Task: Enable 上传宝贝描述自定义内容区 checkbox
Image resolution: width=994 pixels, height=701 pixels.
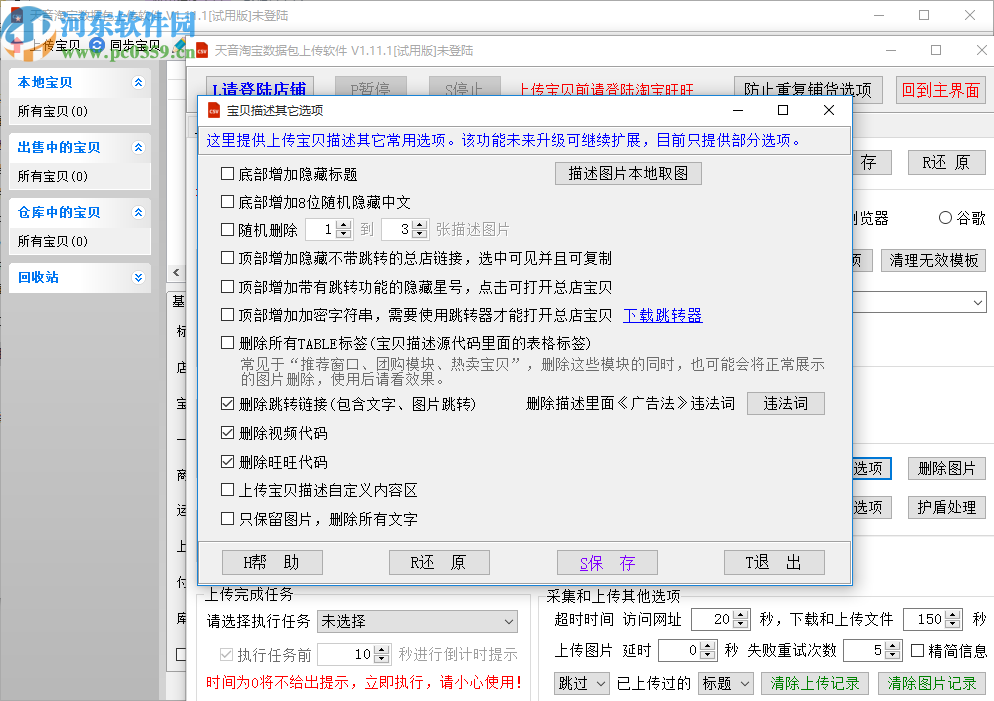Action: pyautogui.click(x=227, y=490)
